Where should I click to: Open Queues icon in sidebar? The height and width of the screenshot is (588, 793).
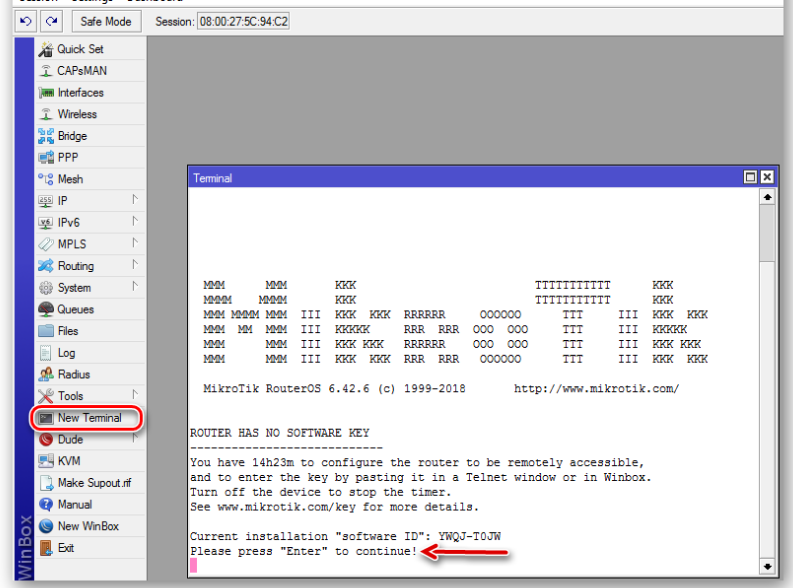tap(46, 309)
